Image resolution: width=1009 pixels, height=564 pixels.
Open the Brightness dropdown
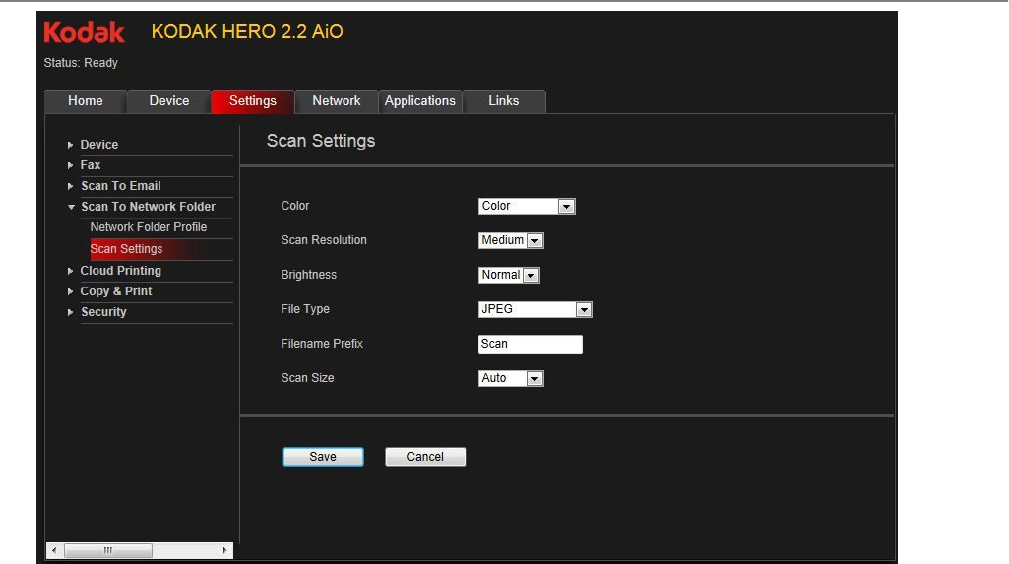pos(508,275)
